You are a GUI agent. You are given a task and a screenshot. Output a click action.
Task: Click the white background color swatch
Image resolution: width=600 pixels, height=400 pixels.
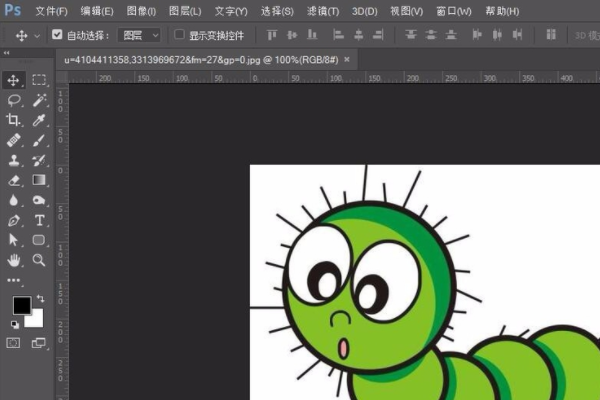[37, 321]
